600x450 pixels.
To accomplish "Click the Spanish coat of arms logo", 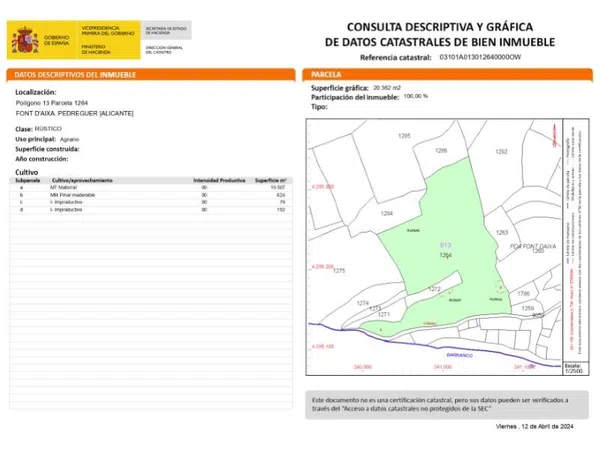I will pyautogui.click(x=24, y=40).
